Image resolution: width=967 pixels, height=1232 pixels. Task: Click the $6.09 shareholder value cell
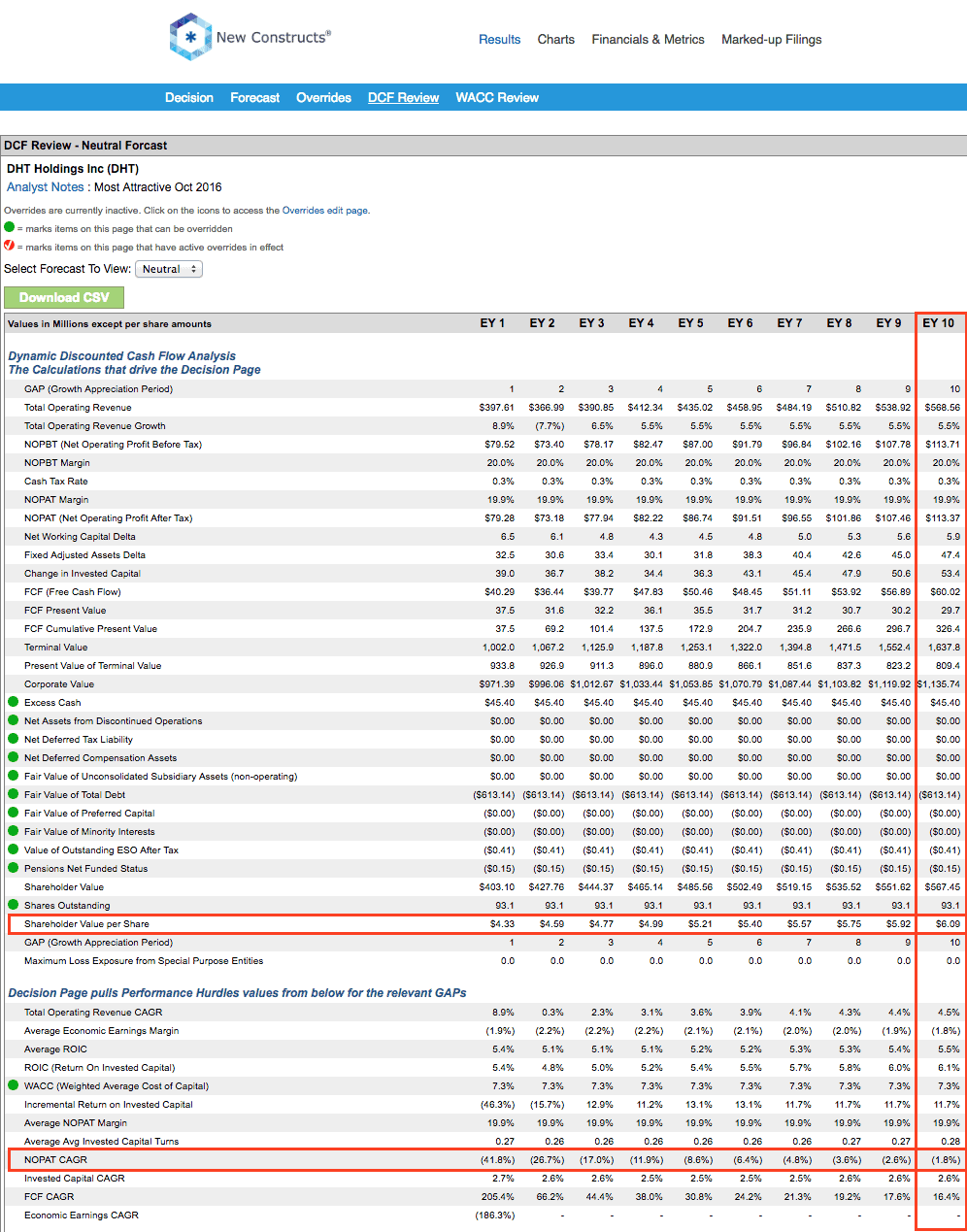click(948, 924)
